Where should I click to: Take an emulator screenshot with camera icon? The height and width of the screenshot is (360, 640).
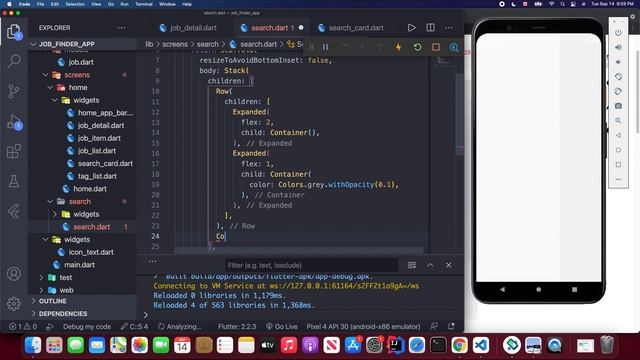[x=618, y=106]
